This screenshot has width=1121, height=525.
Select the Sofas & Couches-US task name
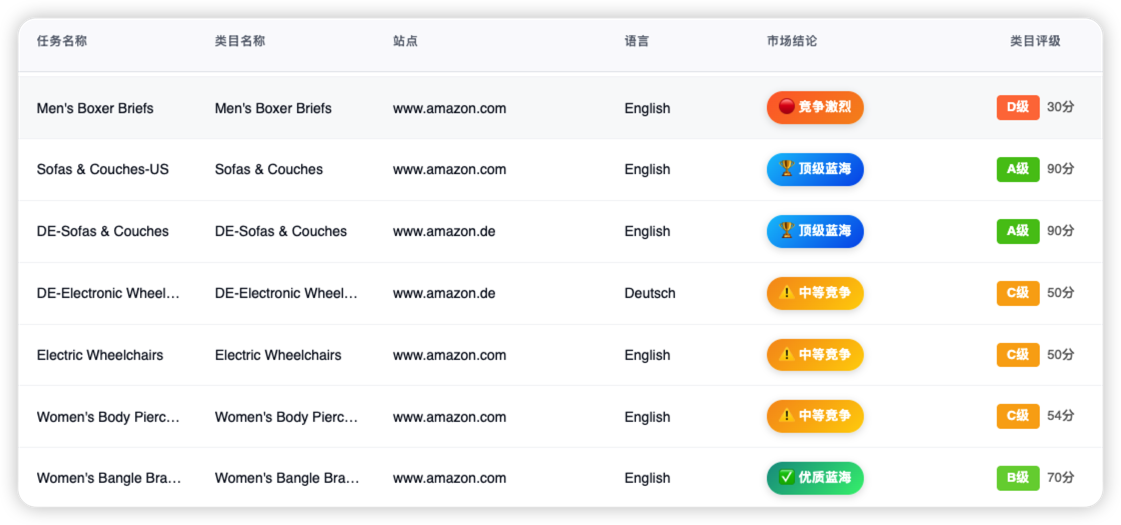(103, 170)
